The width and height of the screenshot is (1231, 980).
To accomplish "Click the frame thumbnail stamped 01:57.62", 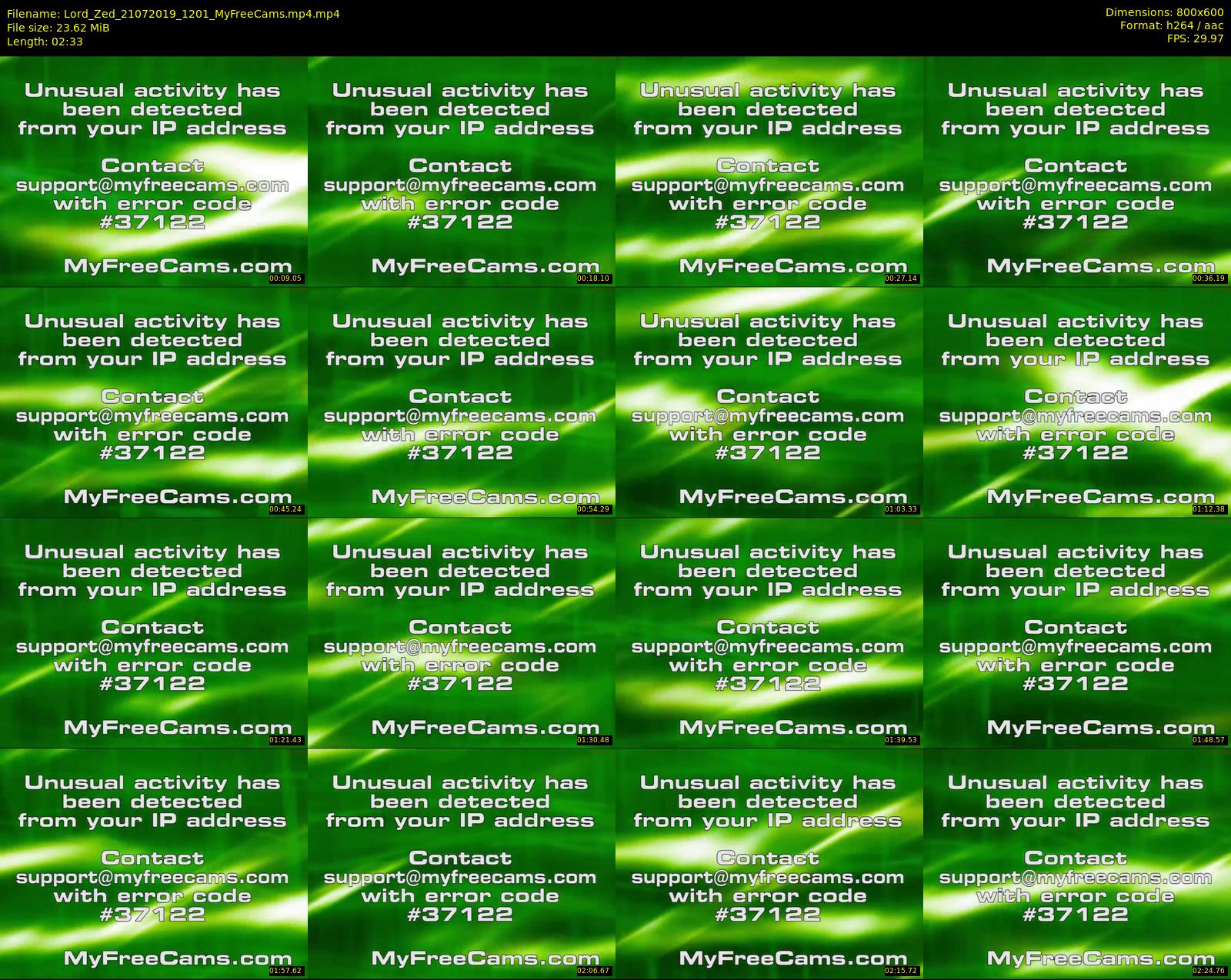I will click(x=154, y=863).
